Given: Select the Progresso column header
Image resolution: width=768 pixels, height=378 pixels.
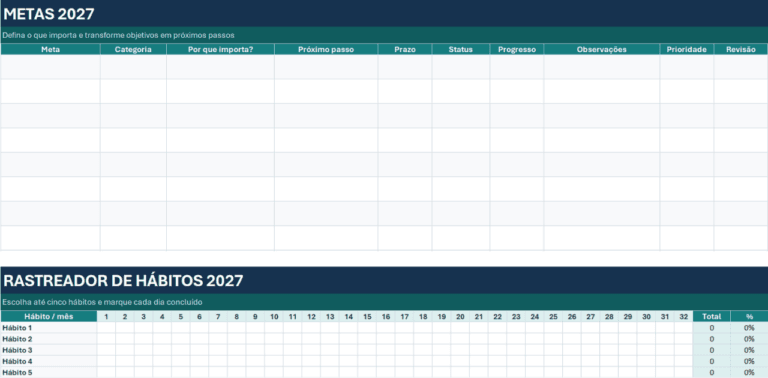Looking at the screenshot, I should point(517,49).
